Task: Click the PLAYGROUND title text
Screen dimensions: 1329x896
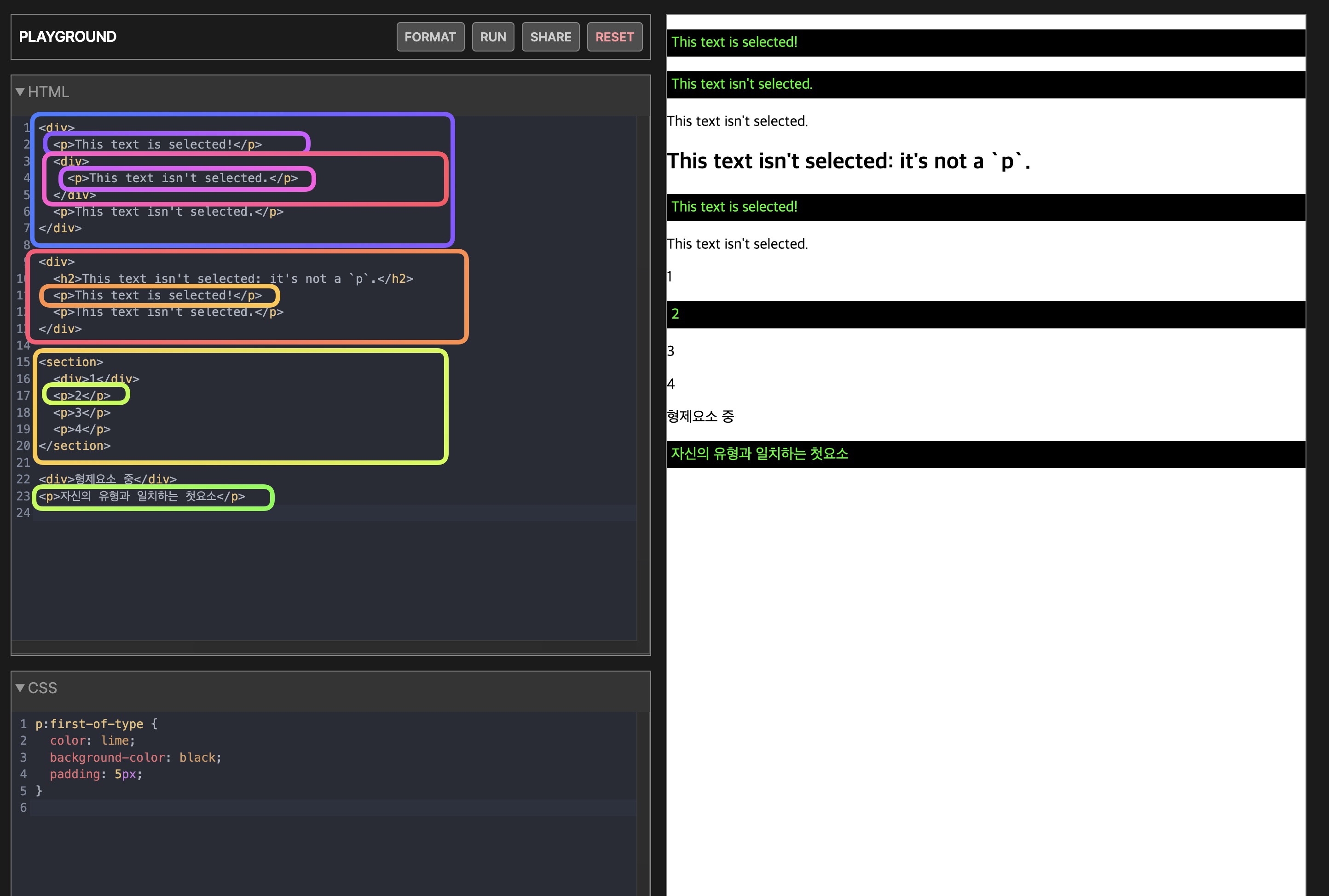Action: click(68, 37)
